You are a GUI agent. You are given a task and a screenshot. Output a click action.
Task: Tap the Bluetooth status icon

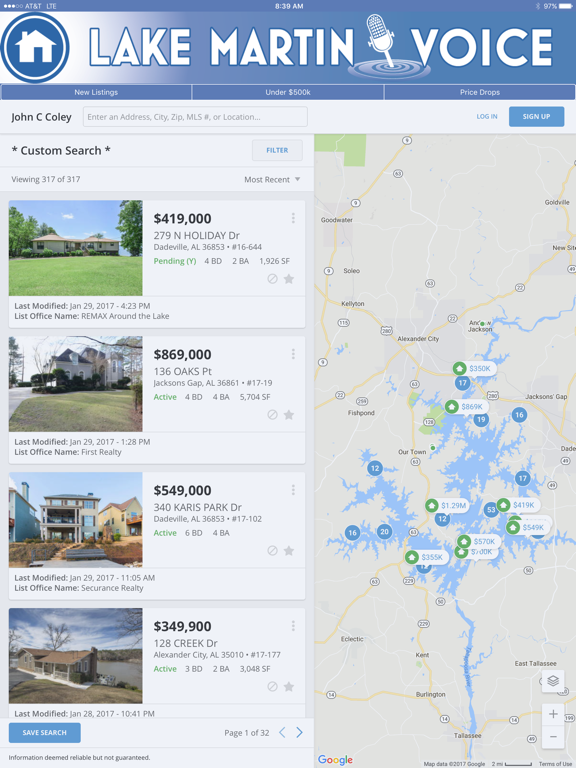click(x=537, y=6)
